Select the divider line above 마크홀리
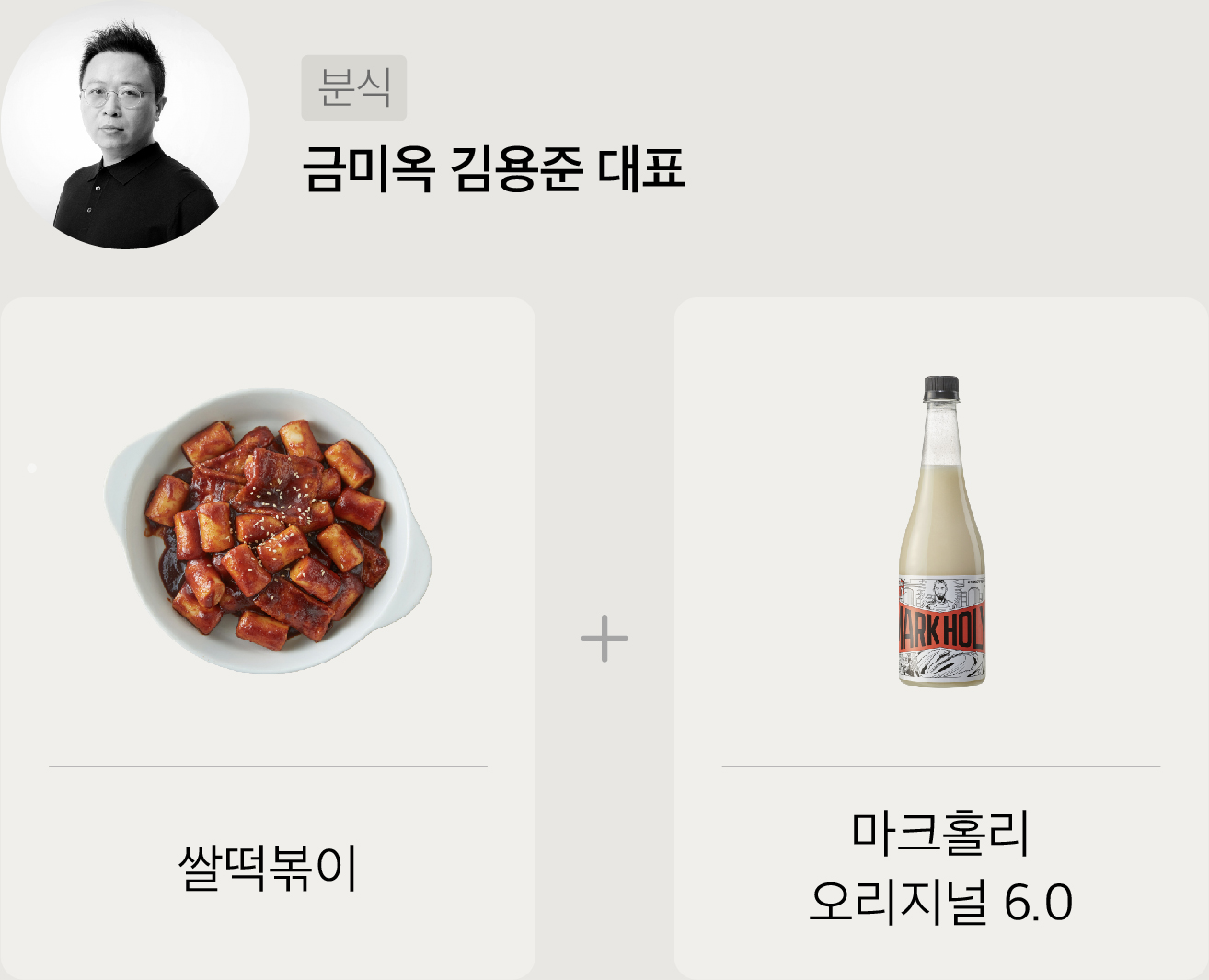Screen dimensions: 1209x980 (941, 766)
